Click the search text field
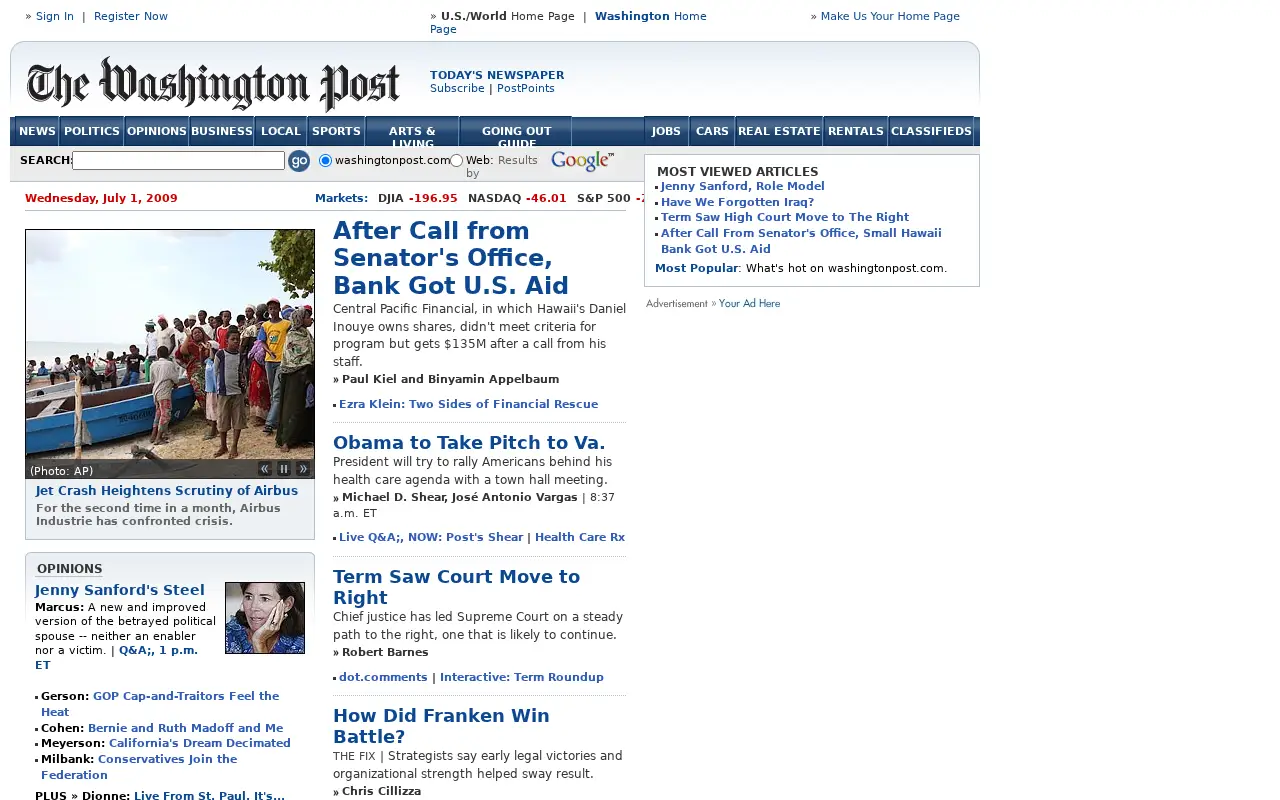 coord(179,160)
